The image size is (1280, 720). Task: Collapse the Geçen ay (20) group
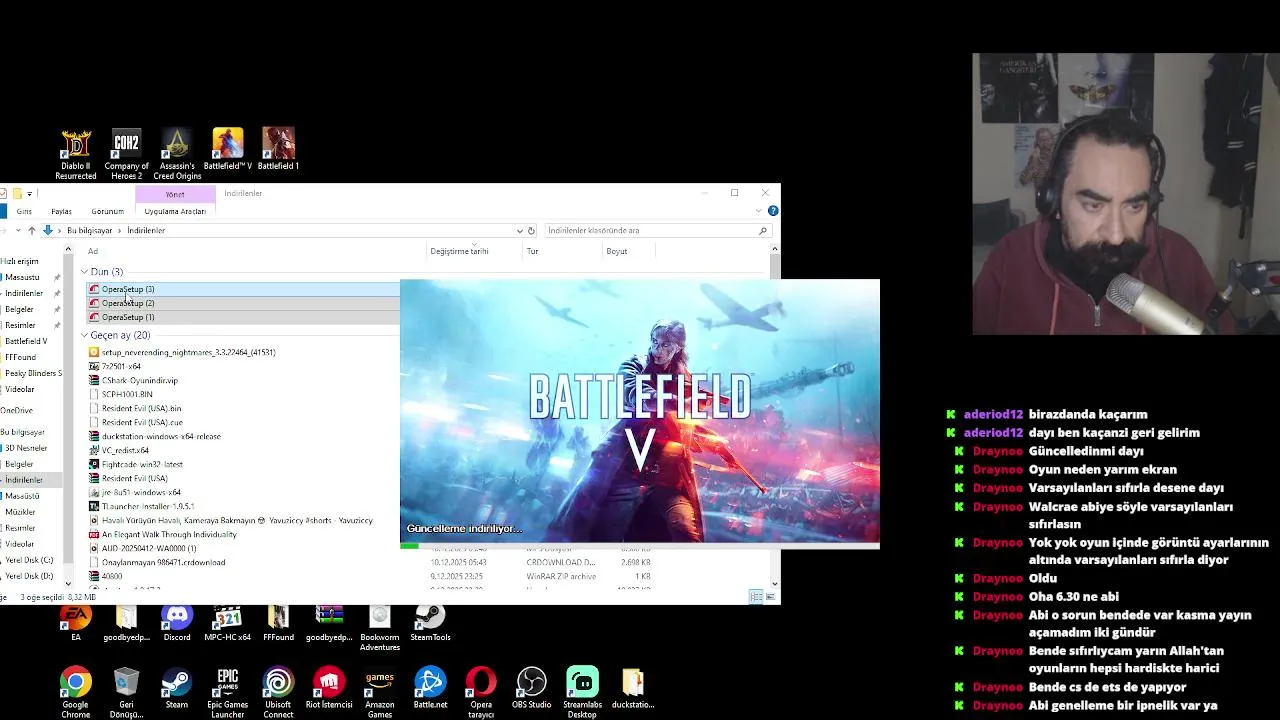[85, 335]
